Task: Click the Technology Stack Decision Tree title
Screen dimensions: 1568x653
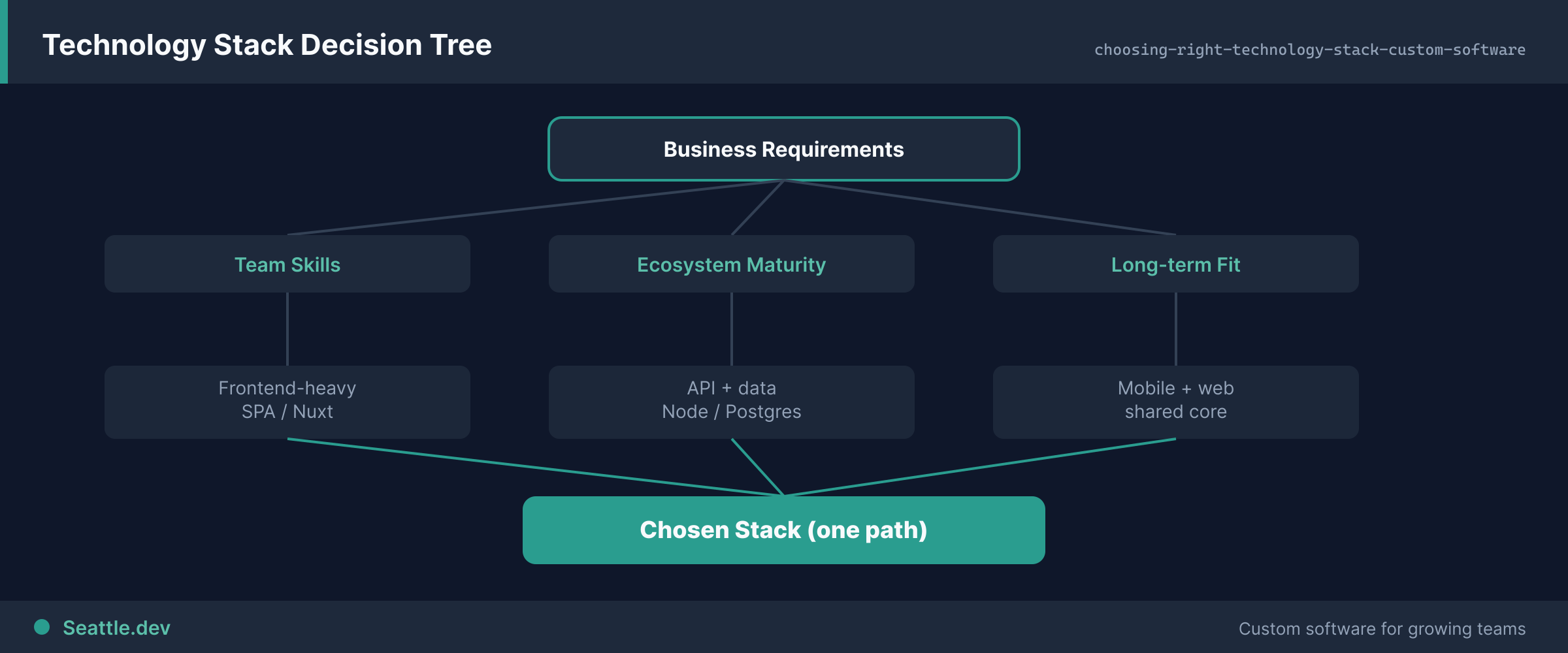Action: tap(267, 45)
